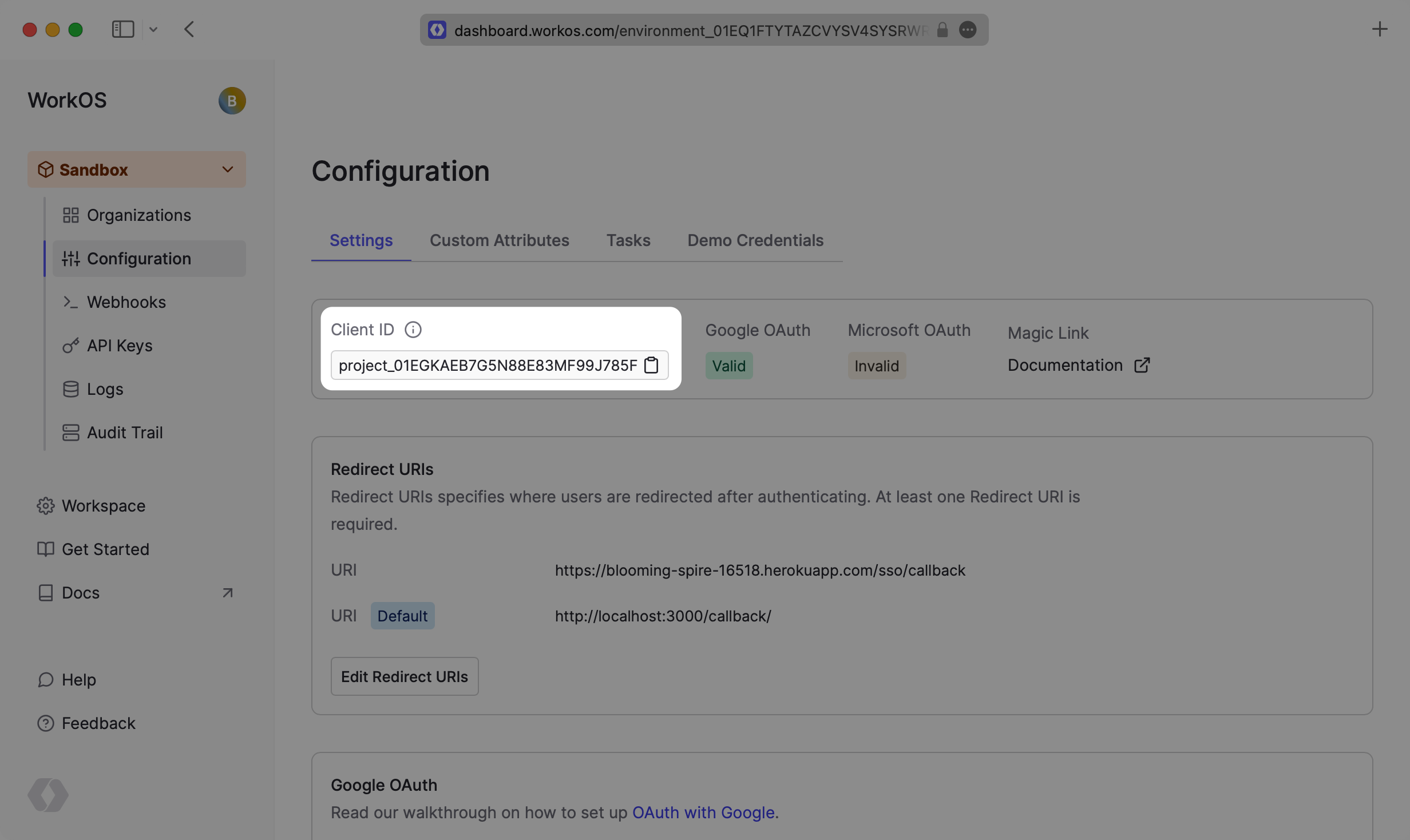
Task: Open Magic Link Documentation external link icon
Action: [1142, 365]
